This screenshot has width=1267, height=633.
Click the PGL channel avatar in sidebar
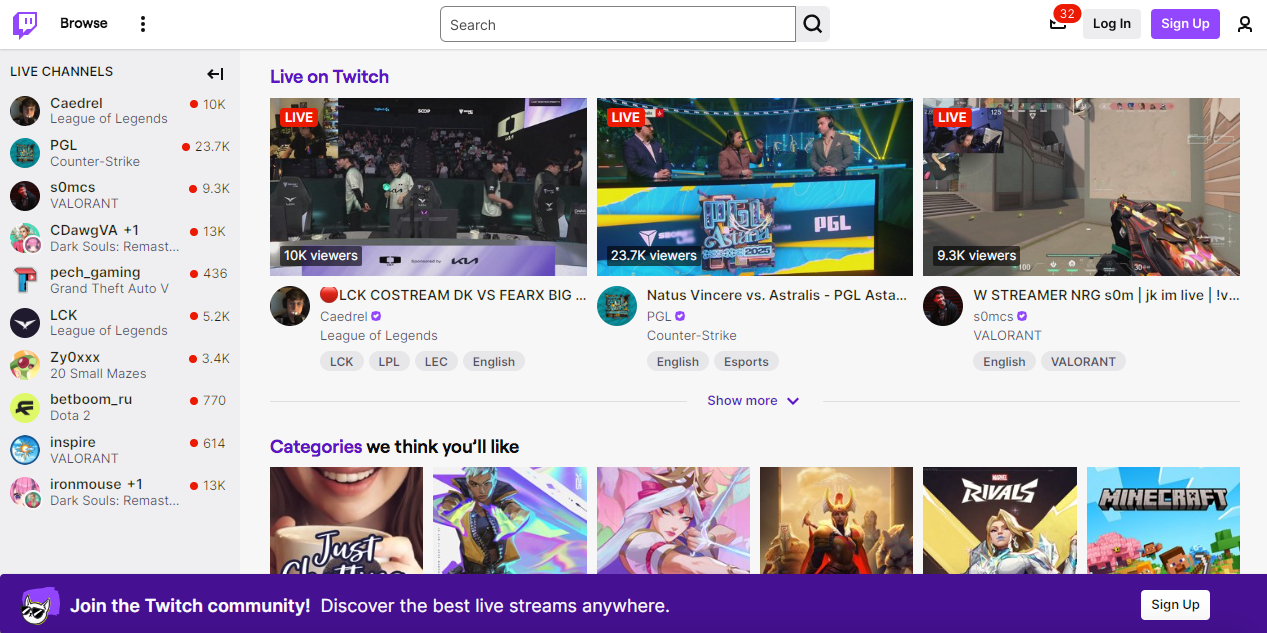coord(25,153)
